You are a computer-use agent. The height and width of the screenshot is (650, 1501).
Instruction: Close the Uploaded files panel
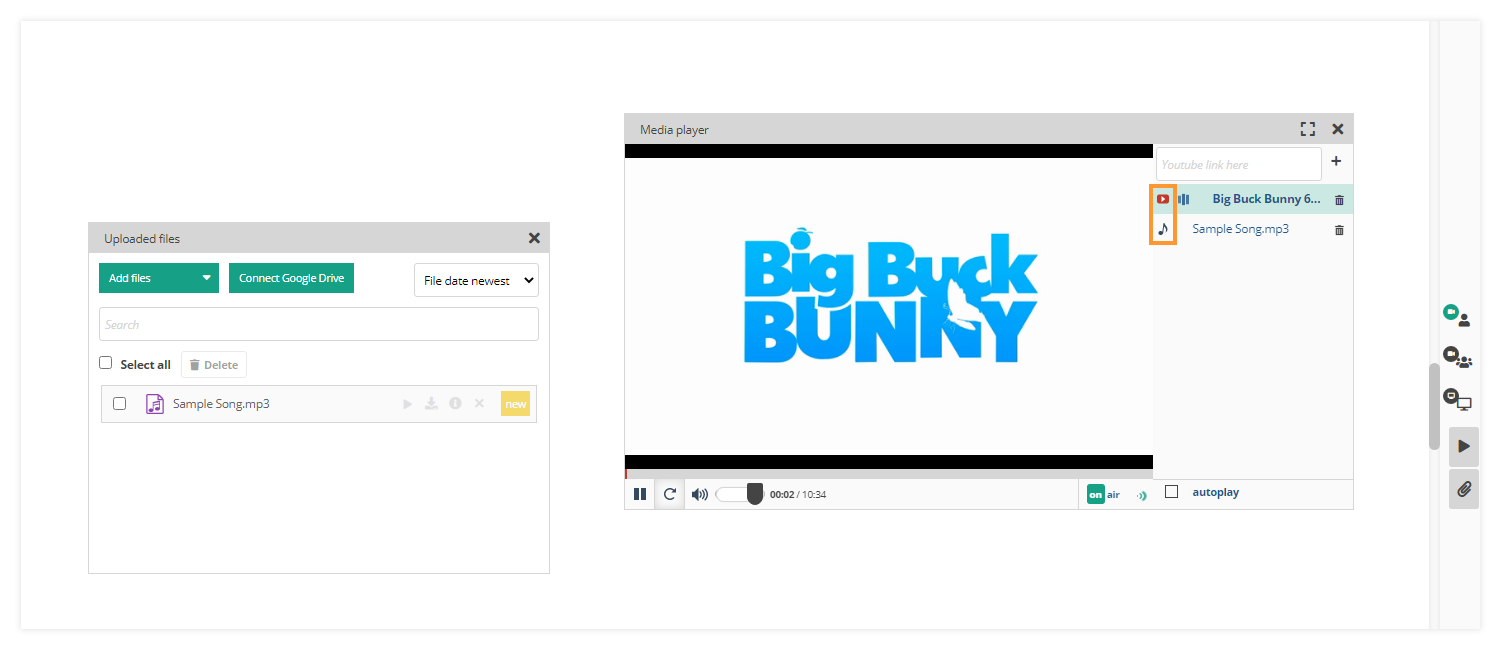coord(534,238)
